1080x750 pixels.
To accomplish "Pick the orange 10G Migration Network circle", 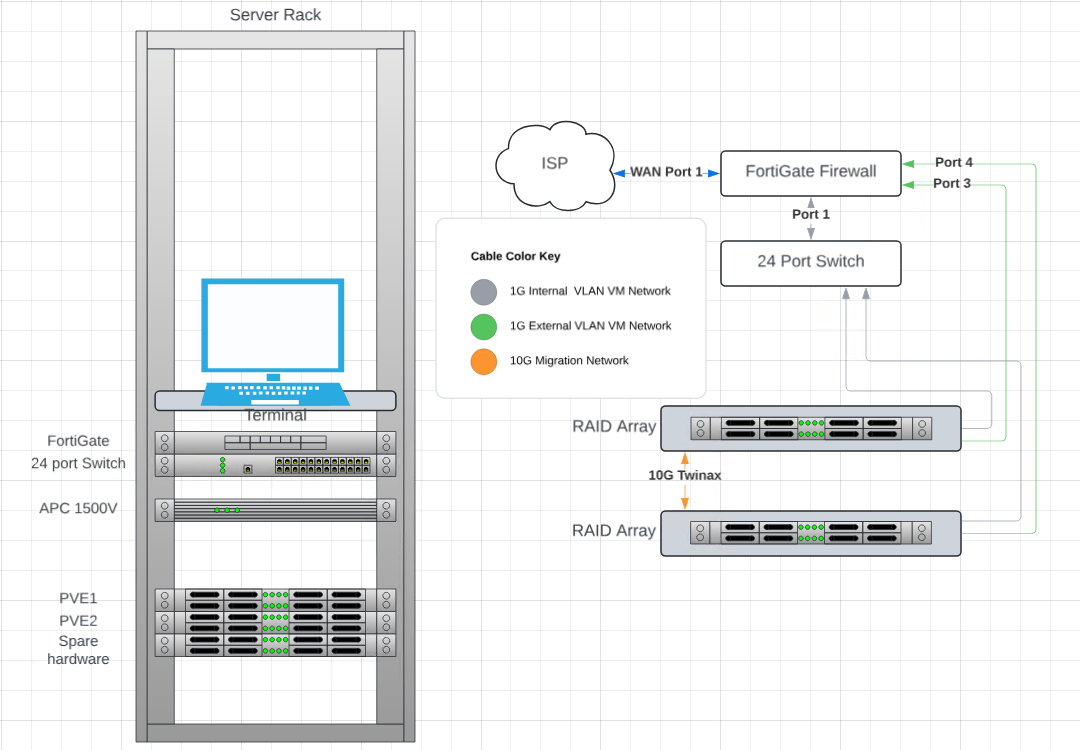I will click(x=484, y=361).
